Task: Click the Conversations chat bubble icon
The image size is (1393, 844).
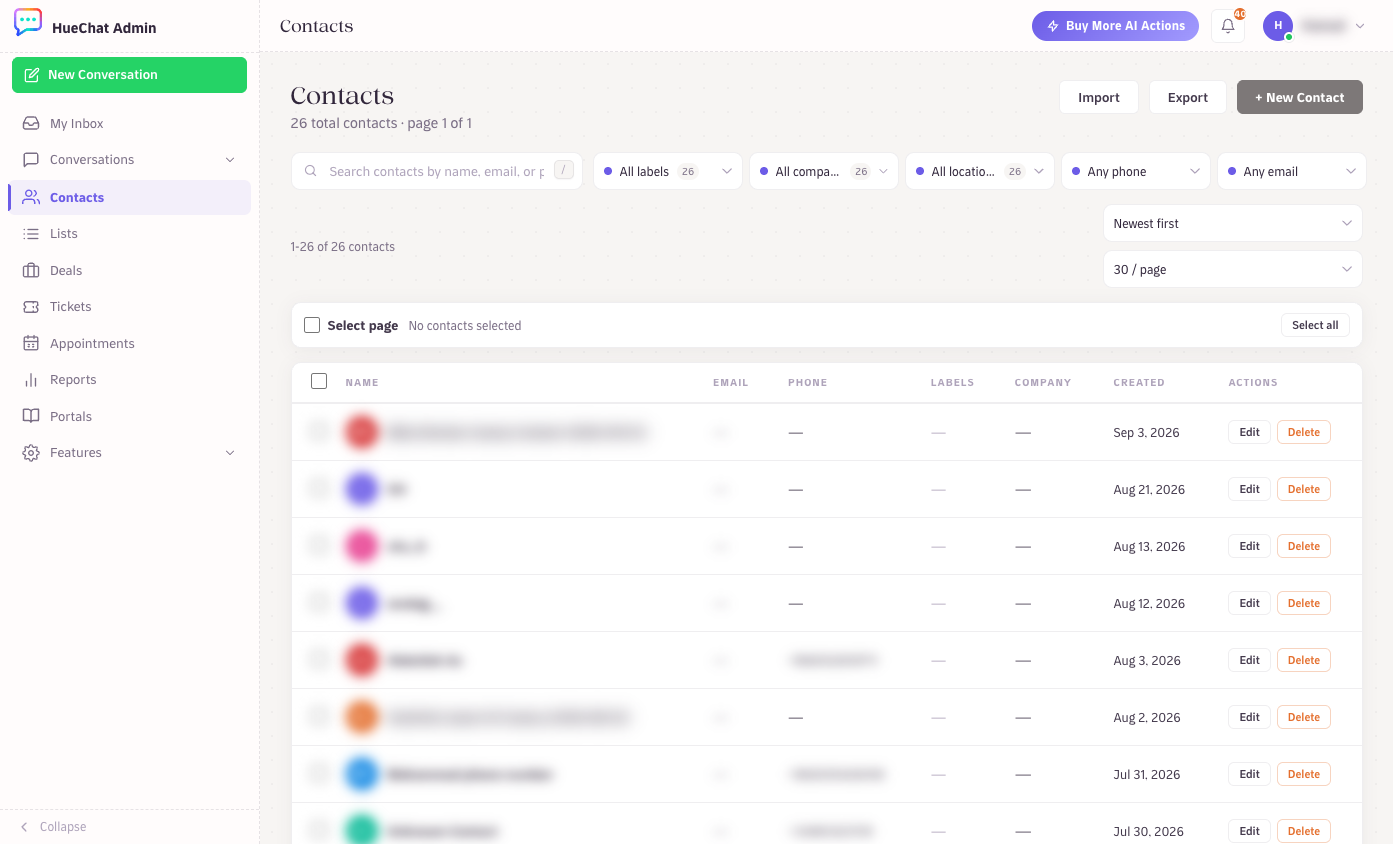Action: [x=31, y=160]
